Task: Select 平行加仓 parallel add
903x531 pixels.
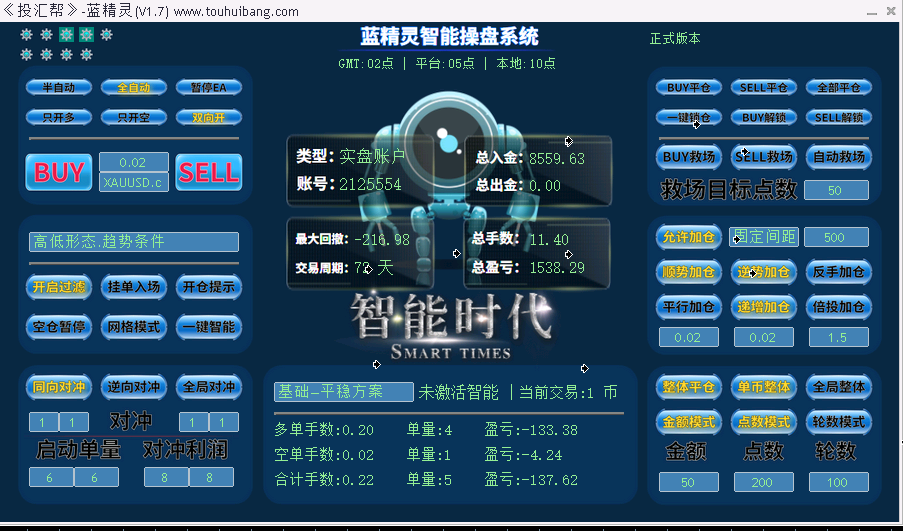Action: [x=689, y=307]
